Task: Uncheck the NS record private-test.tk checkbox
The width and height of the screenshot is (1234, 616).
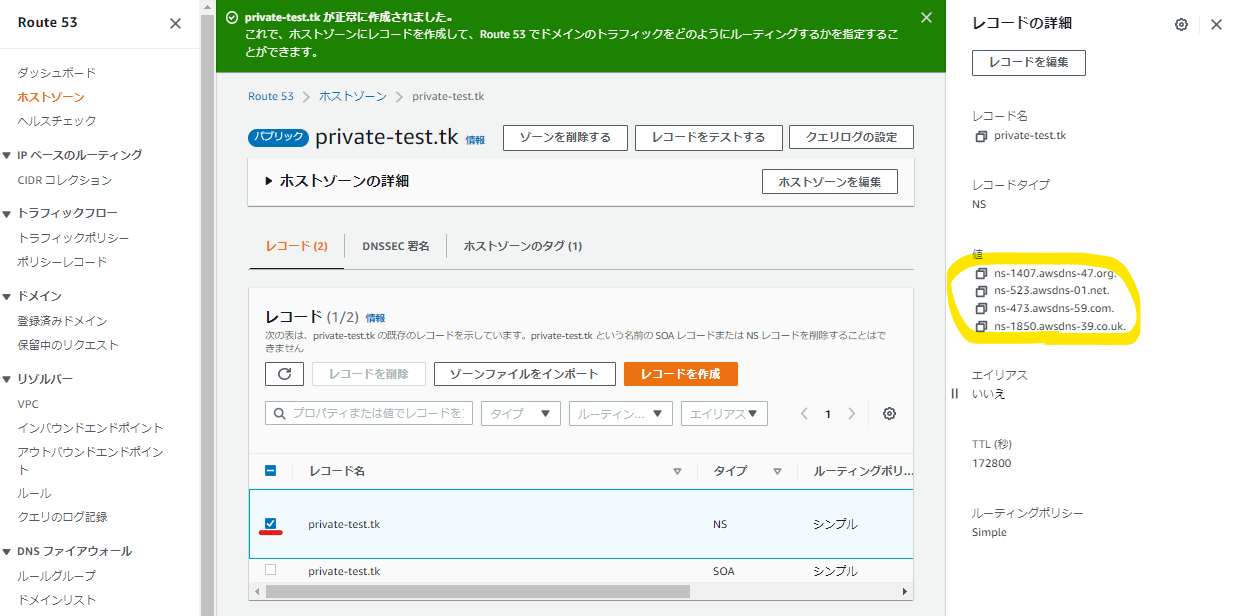Action: 270,523
